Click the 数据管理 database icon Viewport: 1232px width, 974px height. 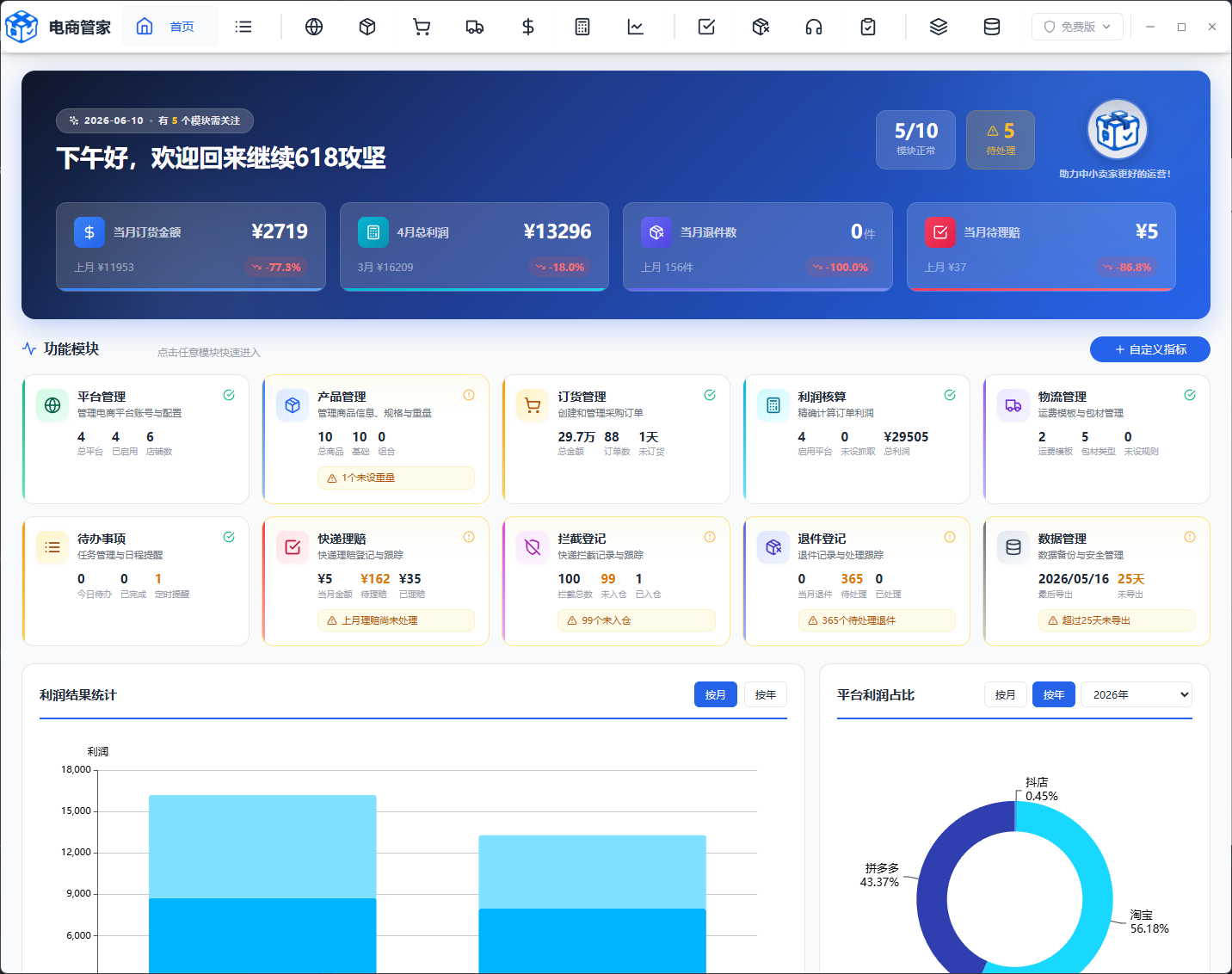[1013, 547]
